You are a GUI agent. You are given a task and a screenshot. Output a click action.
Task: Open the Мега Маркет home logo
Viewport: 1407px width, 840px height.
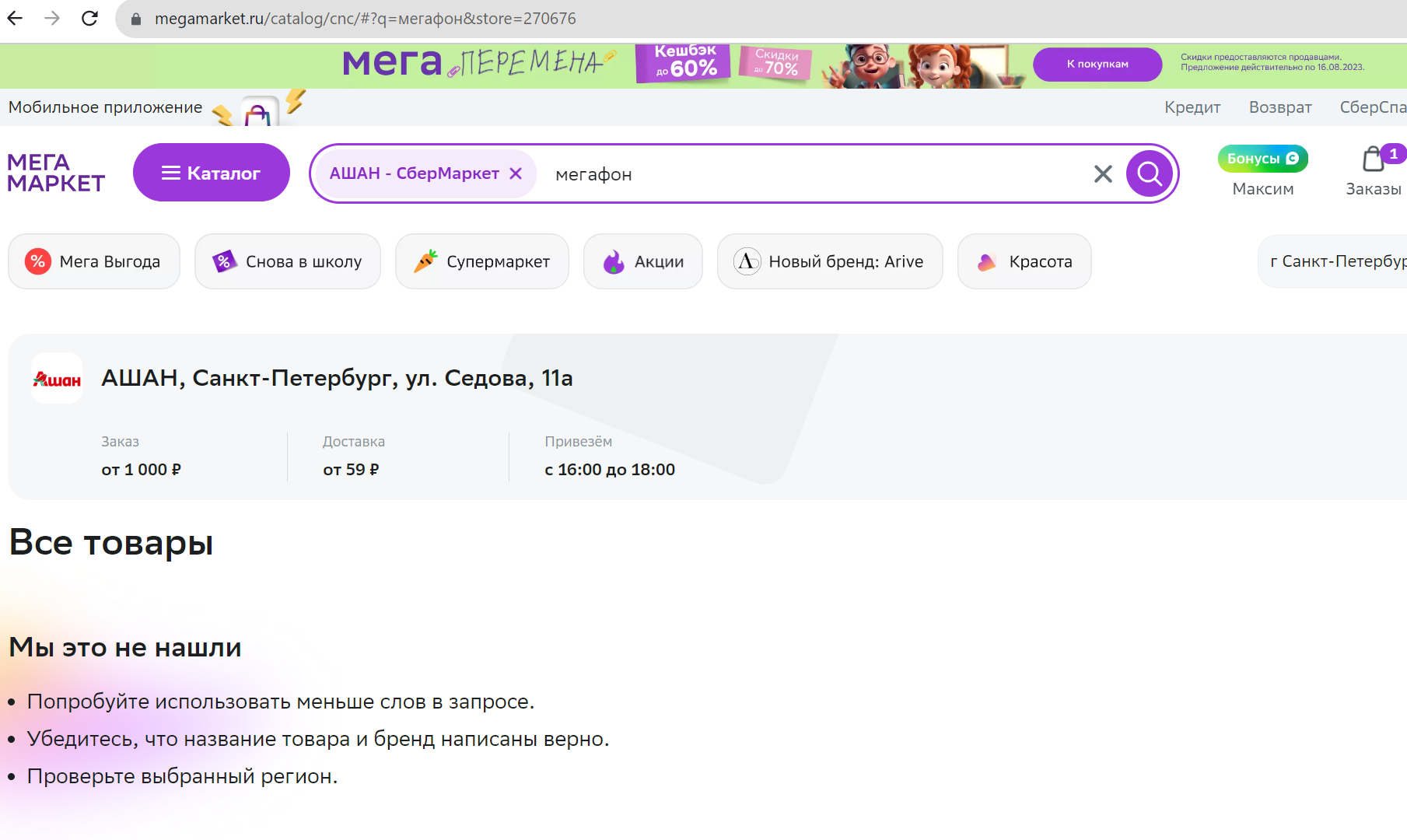[56, 173]
